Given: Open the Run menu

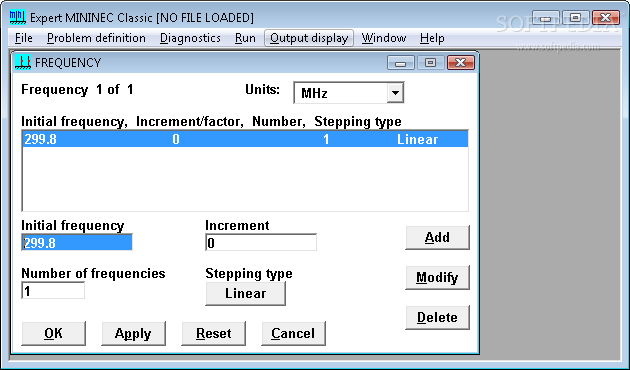Looking at the screenshot, I should 245,38.
